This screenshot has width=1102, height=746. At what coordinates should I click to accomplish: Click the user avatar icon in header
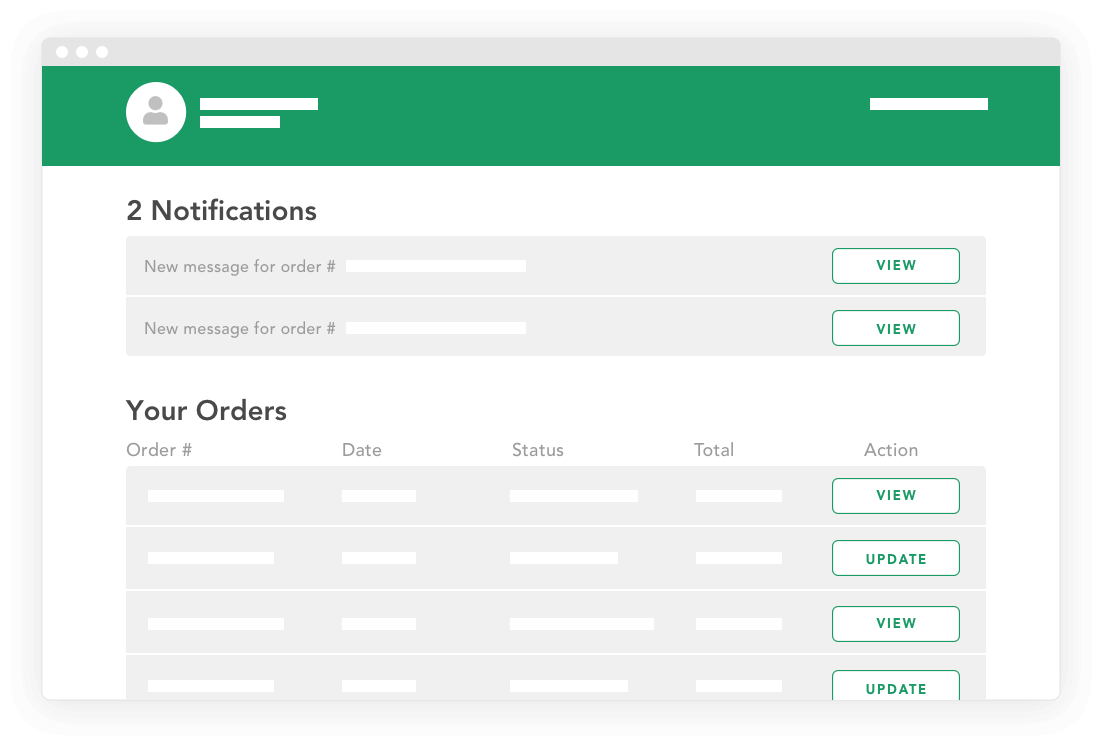click(x=156, y=112)
